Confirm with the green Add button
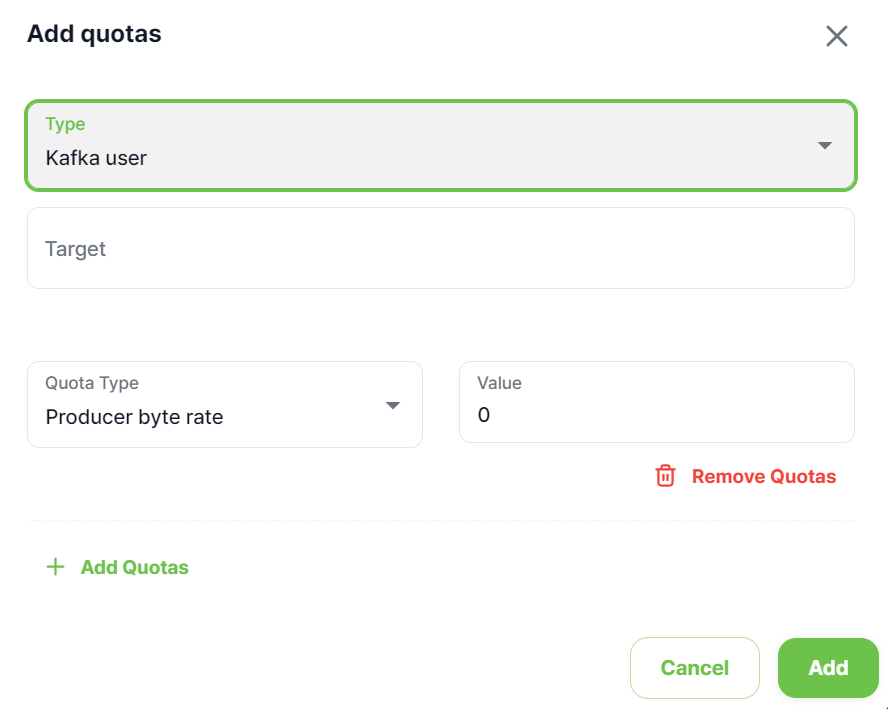 point(828,667)
